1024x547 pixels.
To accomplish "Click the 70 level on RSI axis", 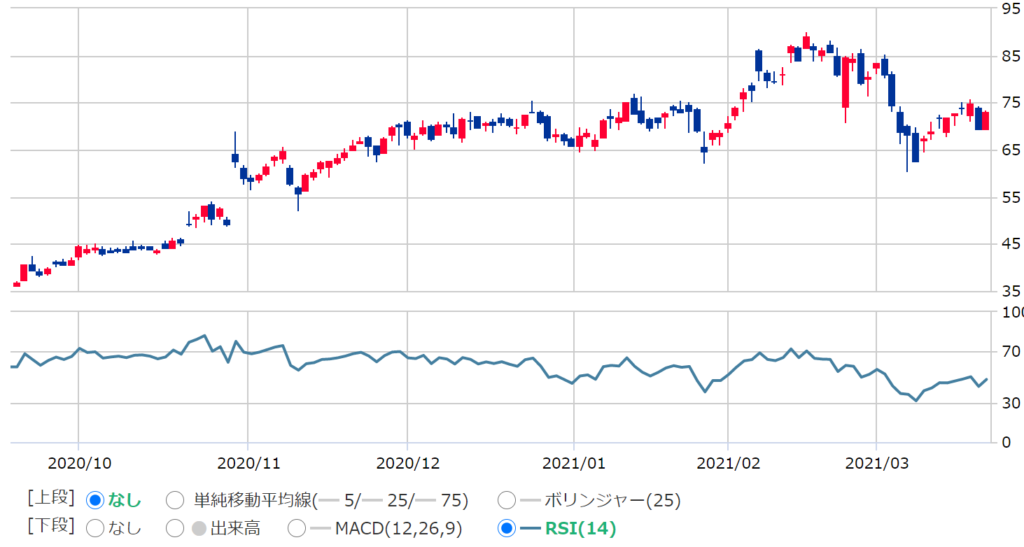I will (x=1008, y=351).
